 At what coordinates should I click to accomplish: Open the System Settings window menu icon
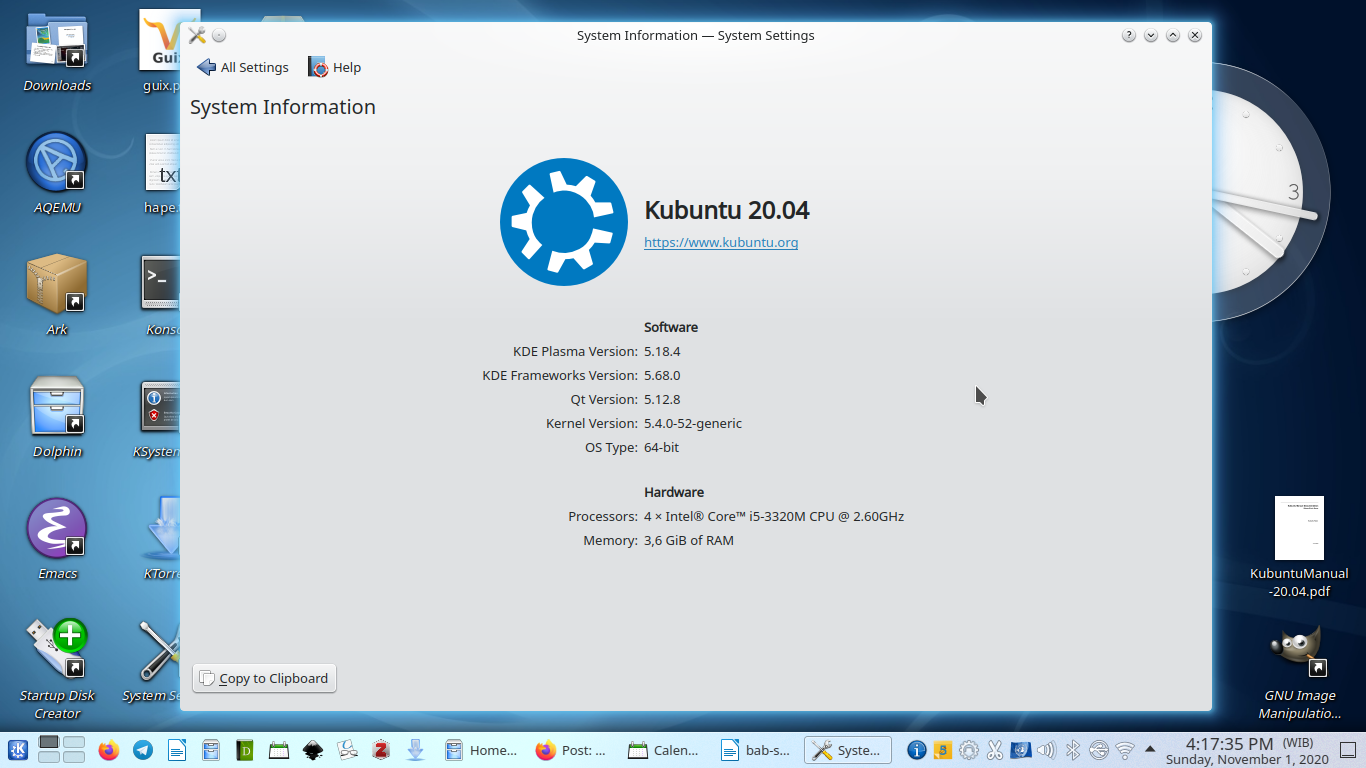(x=196, y=35)
